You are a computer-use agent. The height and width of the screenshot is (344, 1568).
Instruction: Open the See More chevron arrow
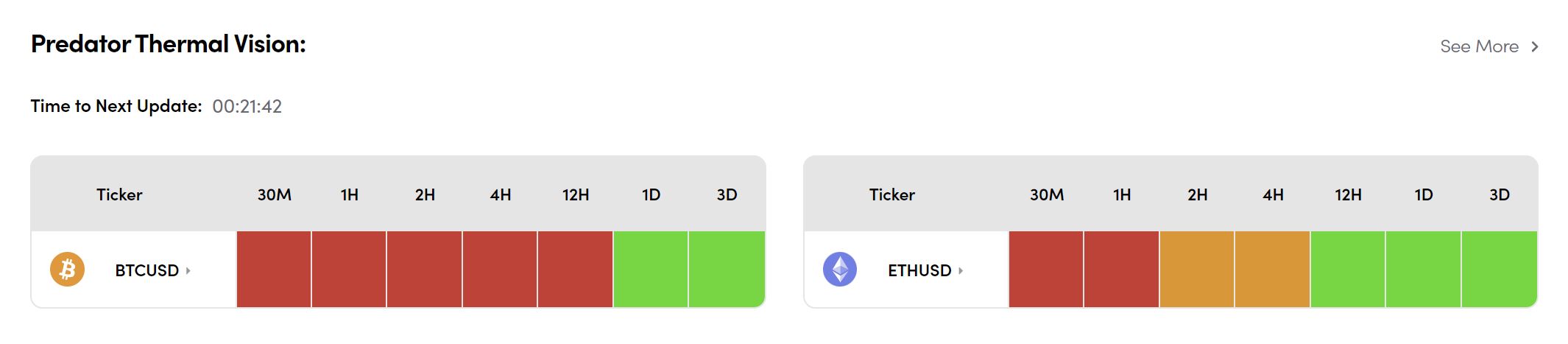click(x=1535, y=46)
